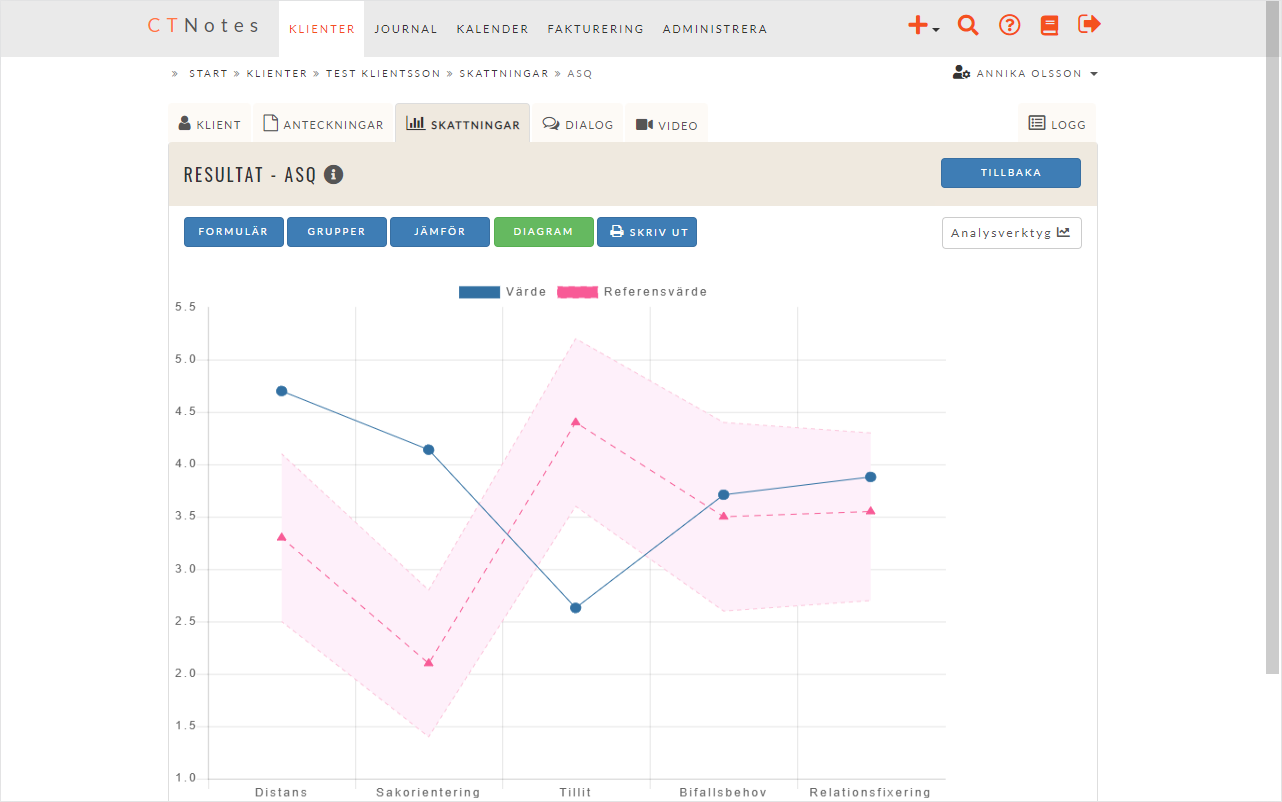
Task: Click the blue Tillit data point
Action: [576, 608]
